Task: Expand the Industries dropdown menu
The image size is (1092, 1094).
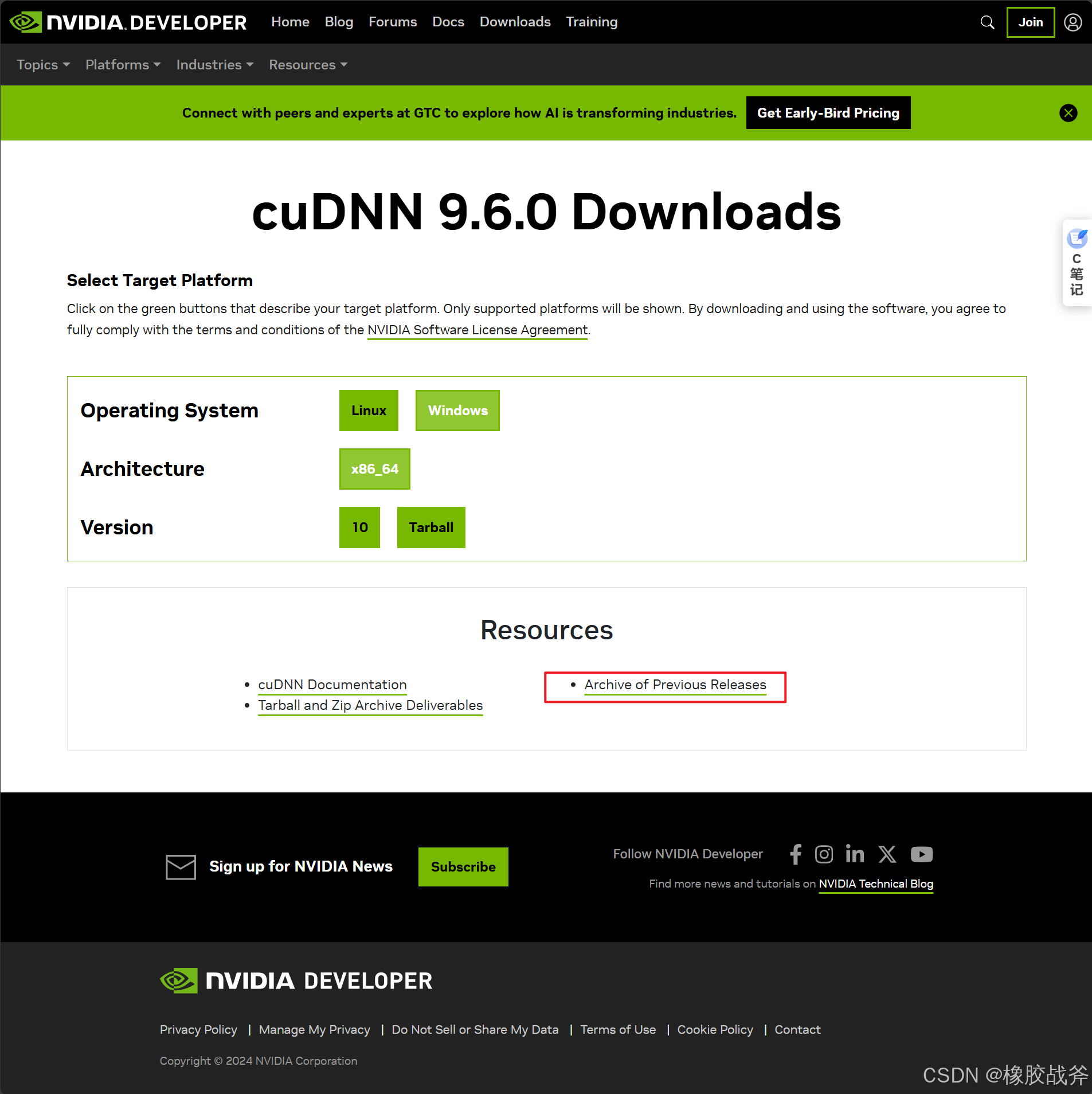Action: (x=214, y=65)
